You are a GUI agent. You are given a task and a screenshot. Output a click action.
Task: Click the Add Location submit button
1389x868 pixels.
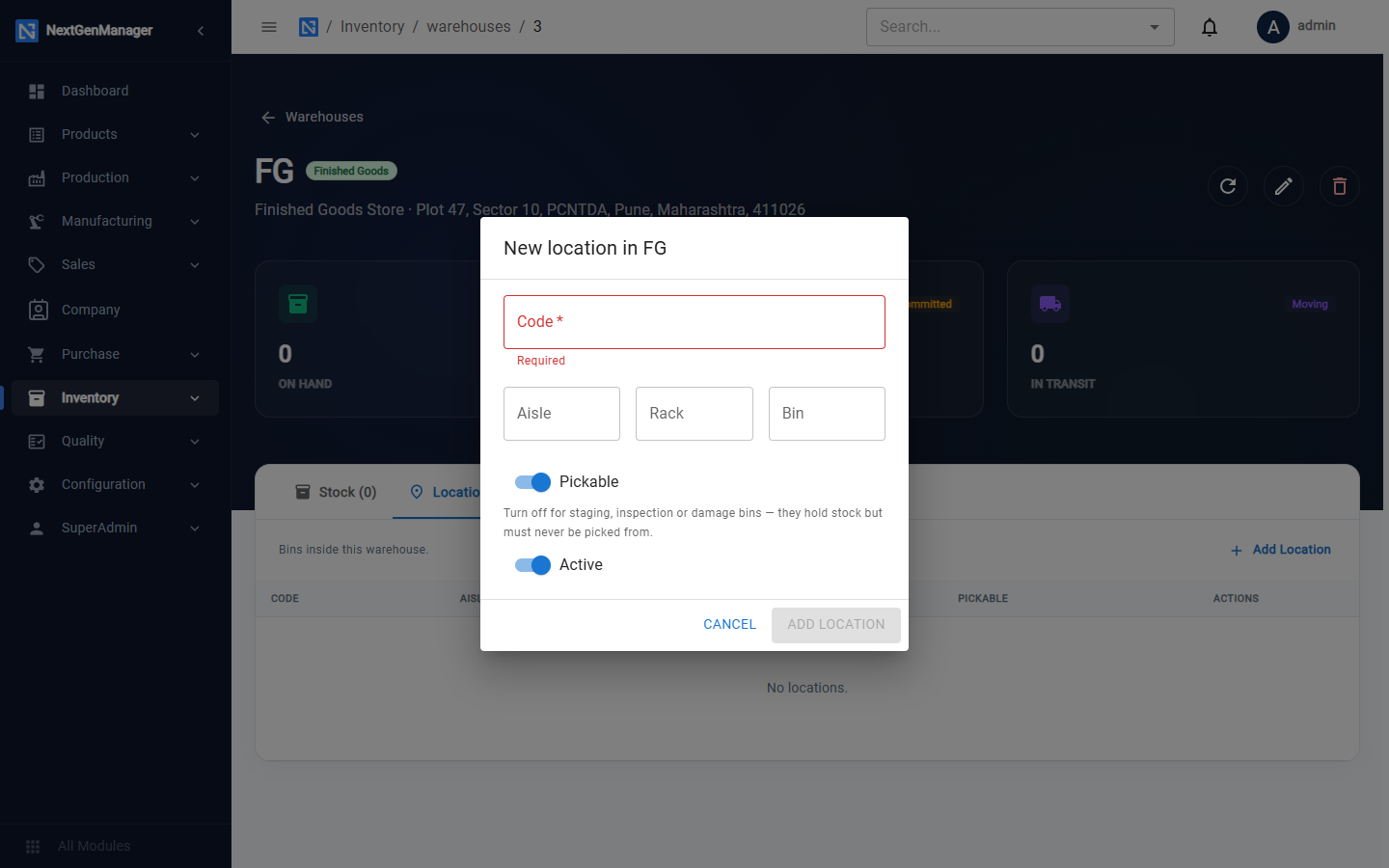coord(836,625)
